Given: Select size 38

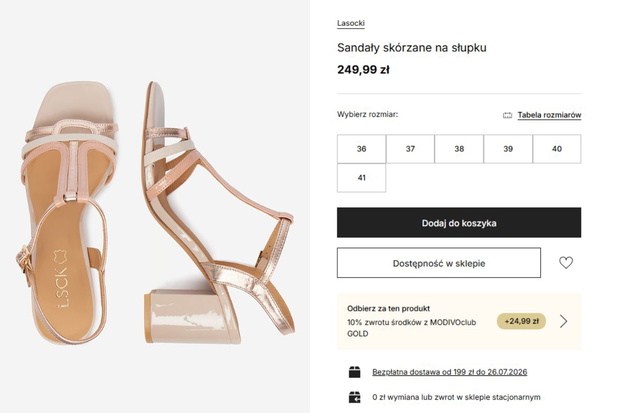Looking at the screenshot, I should point(459,149).
